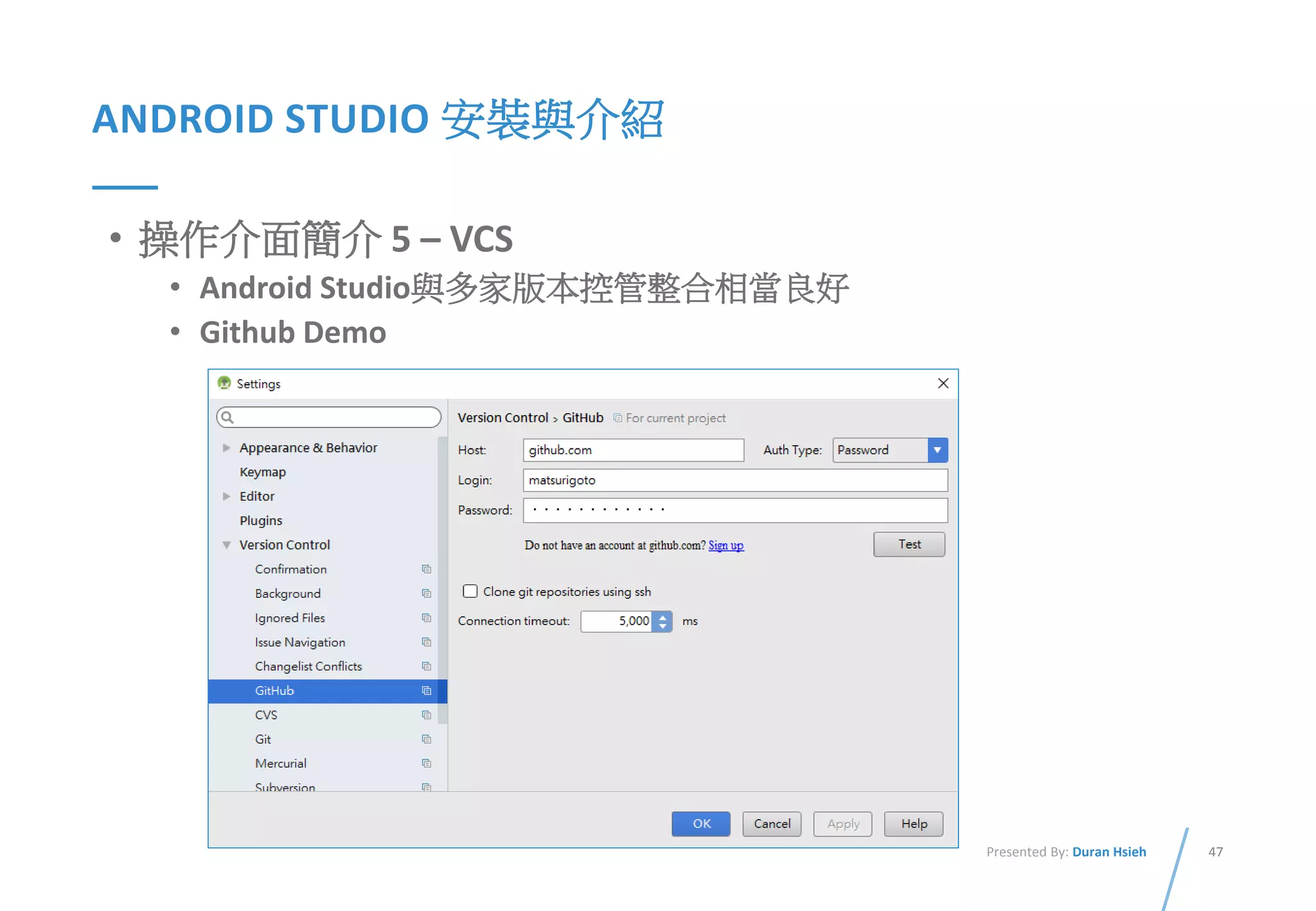Collapse the Version Control section
Viewport: 1316px width, 911px height.
click(226, 545)
